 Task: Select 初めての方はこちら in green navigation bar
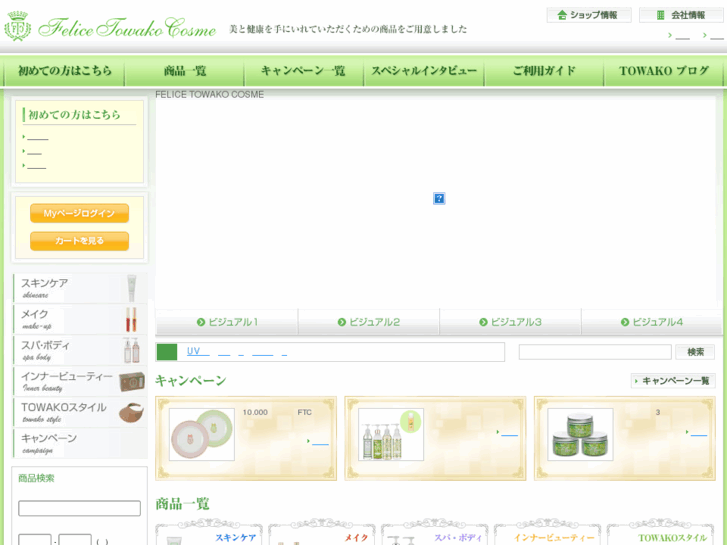pyautogui.click(x=64, y=71)
